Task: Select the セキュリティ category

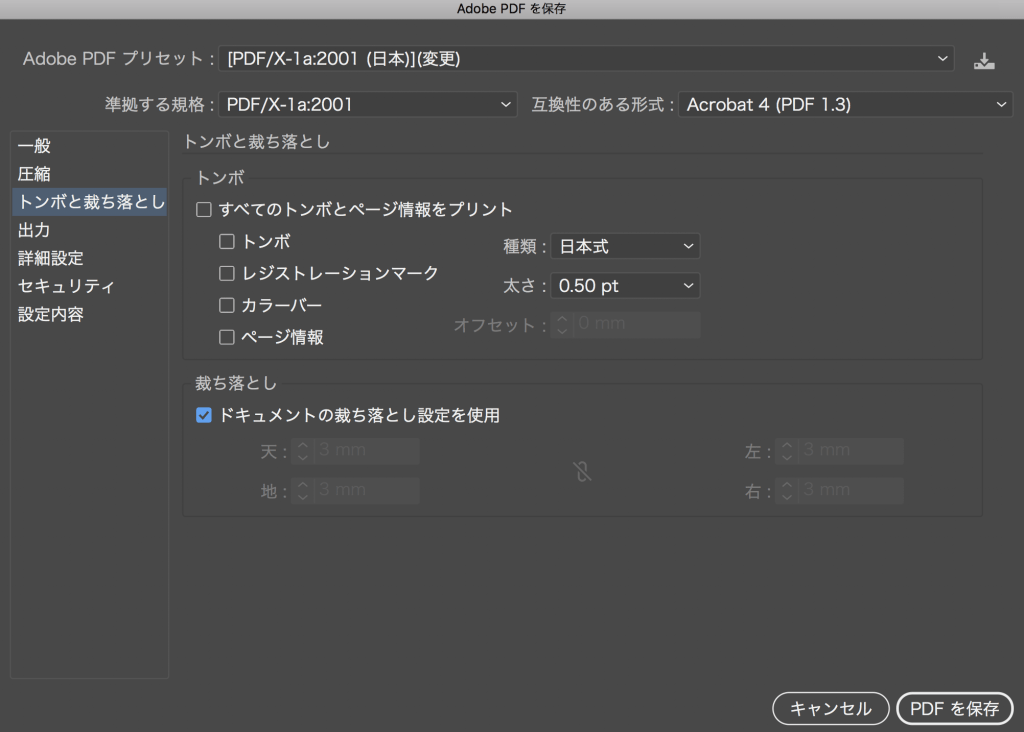Action: [89, 286]
